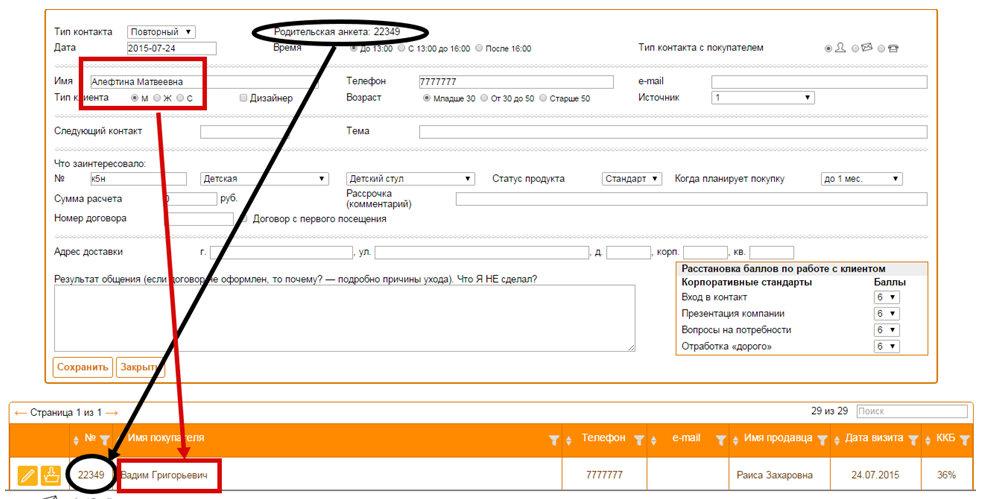
Task: Open filter on Имя покупателя column
Action: (554, 440)
